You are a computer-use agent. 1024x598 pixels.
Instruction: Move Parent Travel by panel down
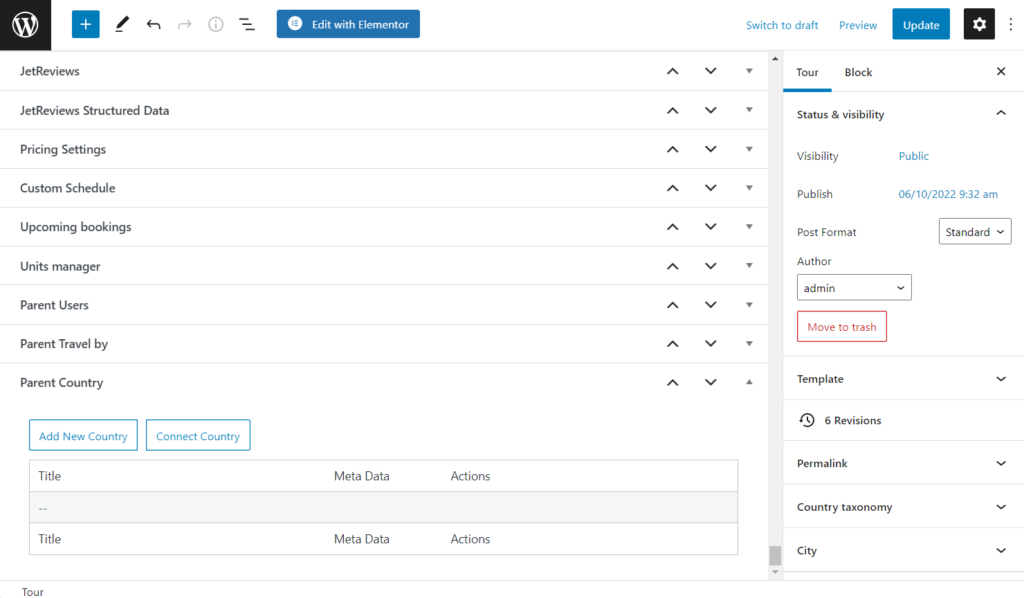[711, 343]
